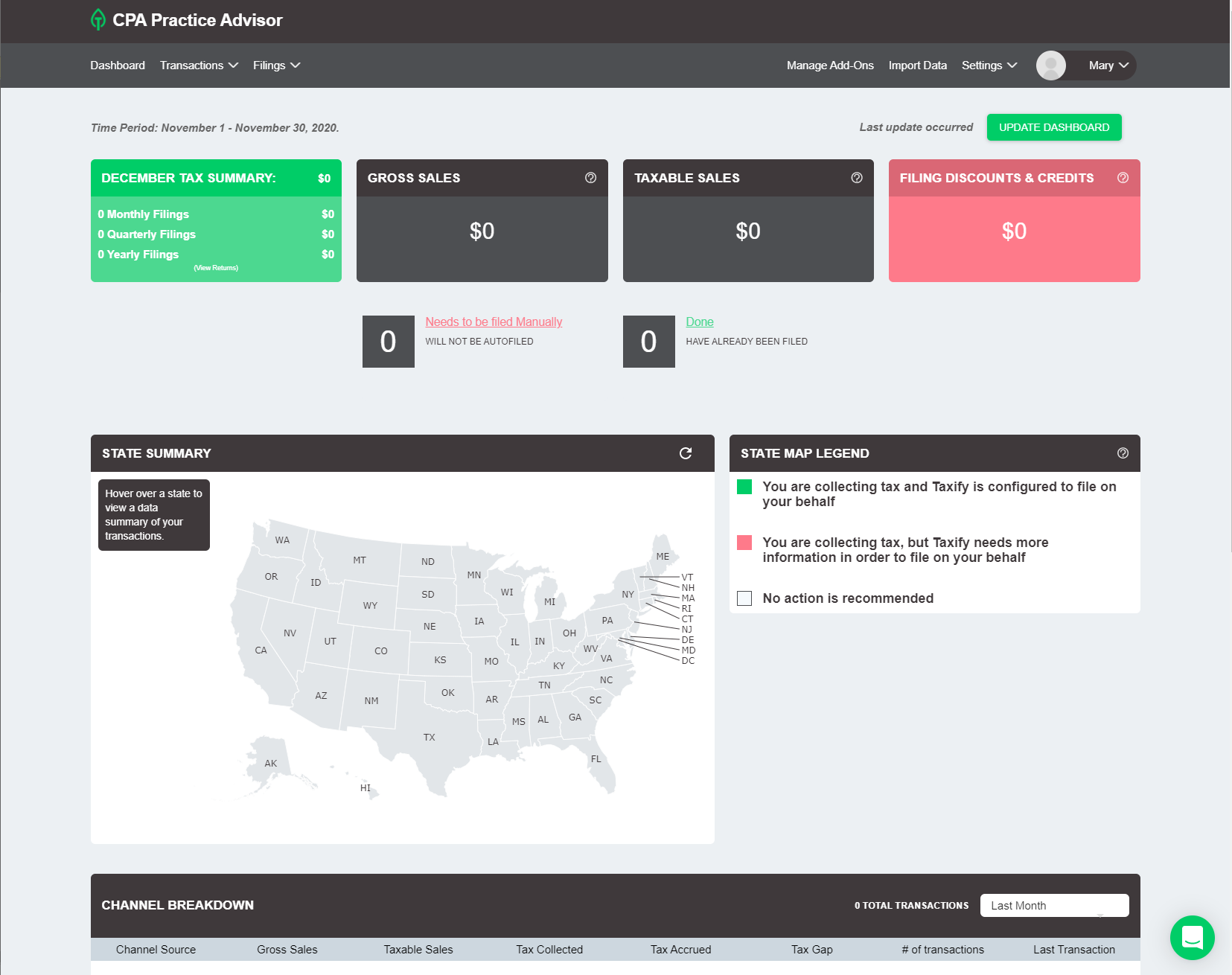This screenshot has height=975, width=1232.
Task: Click the CPA Practice Advisor leaf logo
Action: [98, 20]
